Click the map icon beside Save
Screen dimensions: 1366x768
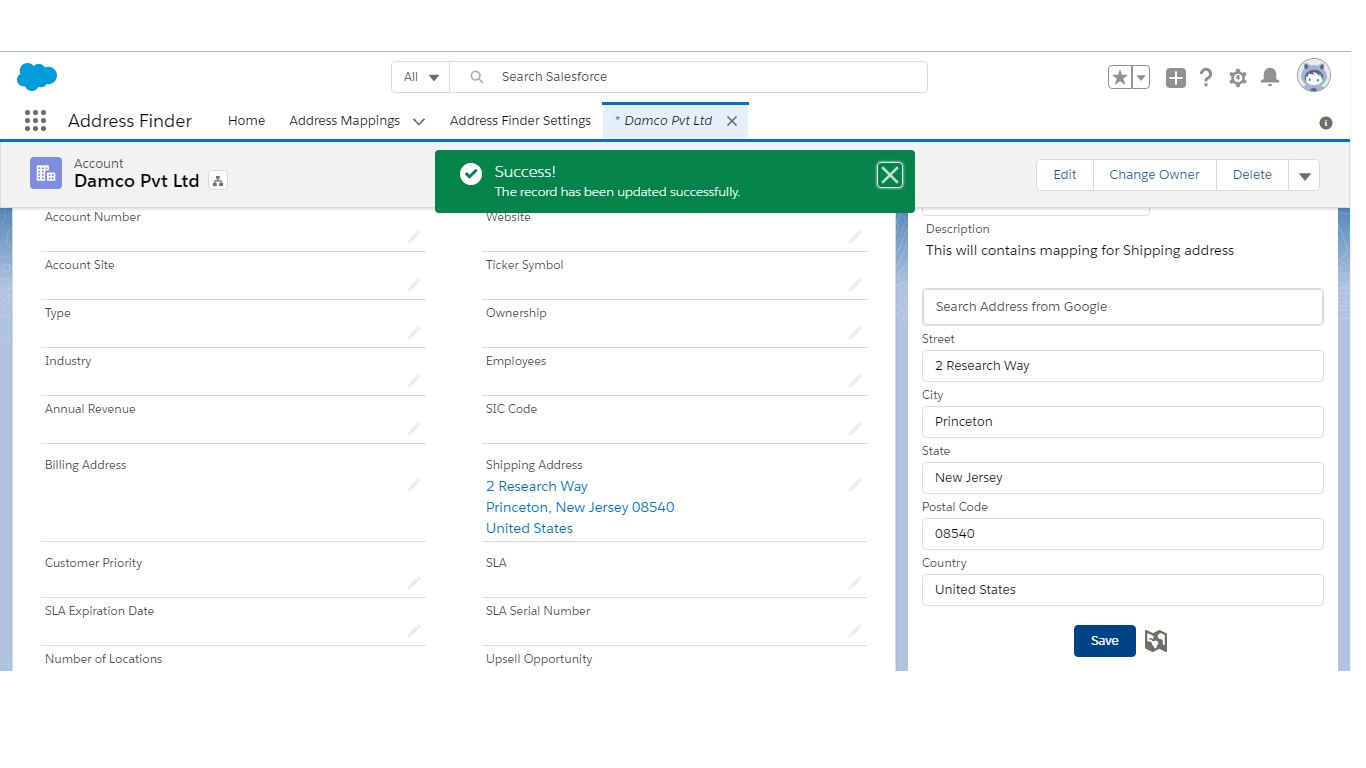[1155, 640]
